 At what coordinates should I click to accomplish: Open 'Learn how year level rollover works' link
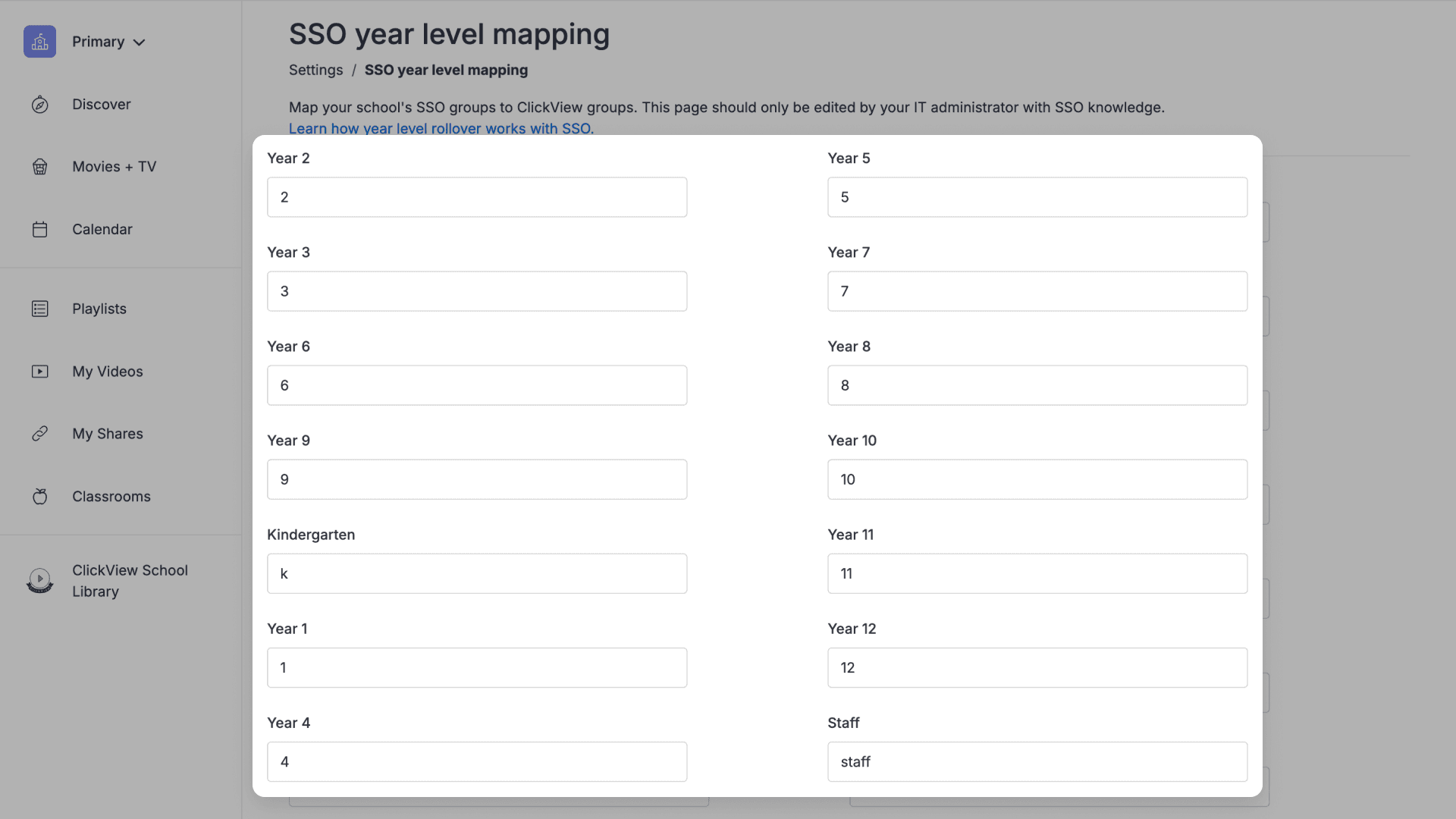pos(441,128)
